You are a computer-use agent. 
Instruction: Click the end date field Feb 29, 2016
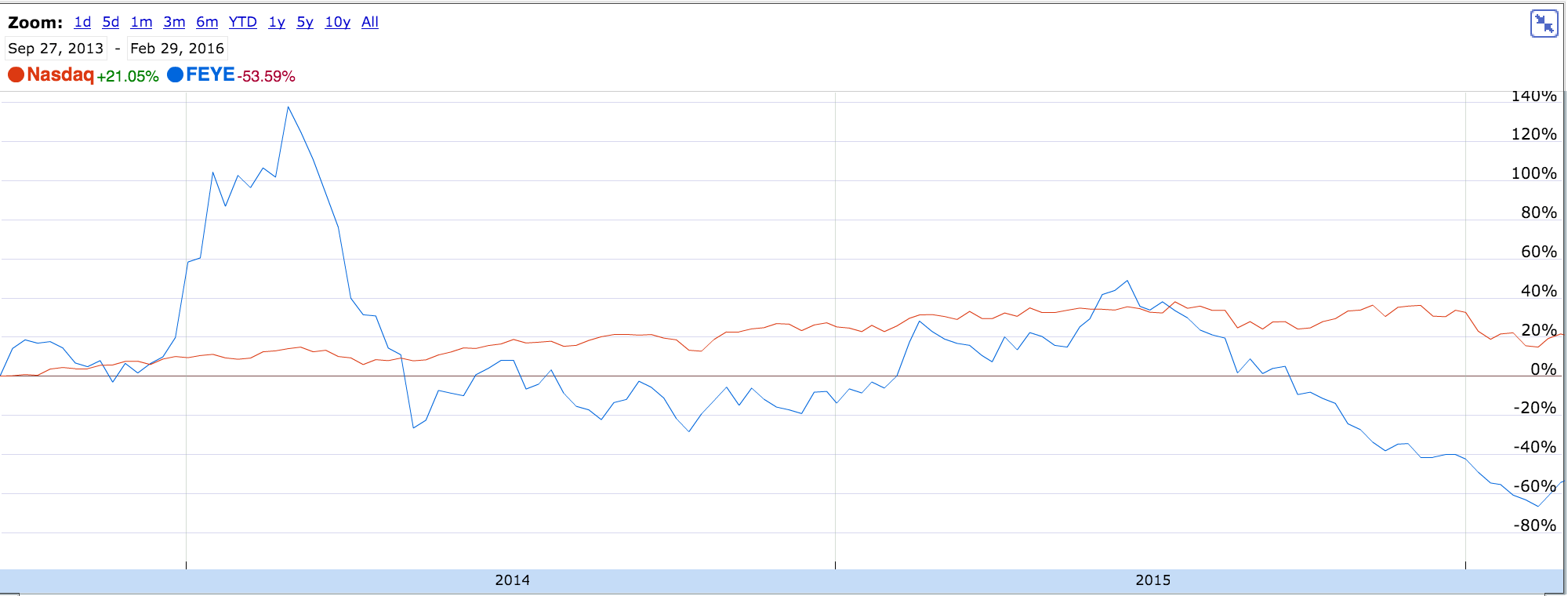pos(177,49)
